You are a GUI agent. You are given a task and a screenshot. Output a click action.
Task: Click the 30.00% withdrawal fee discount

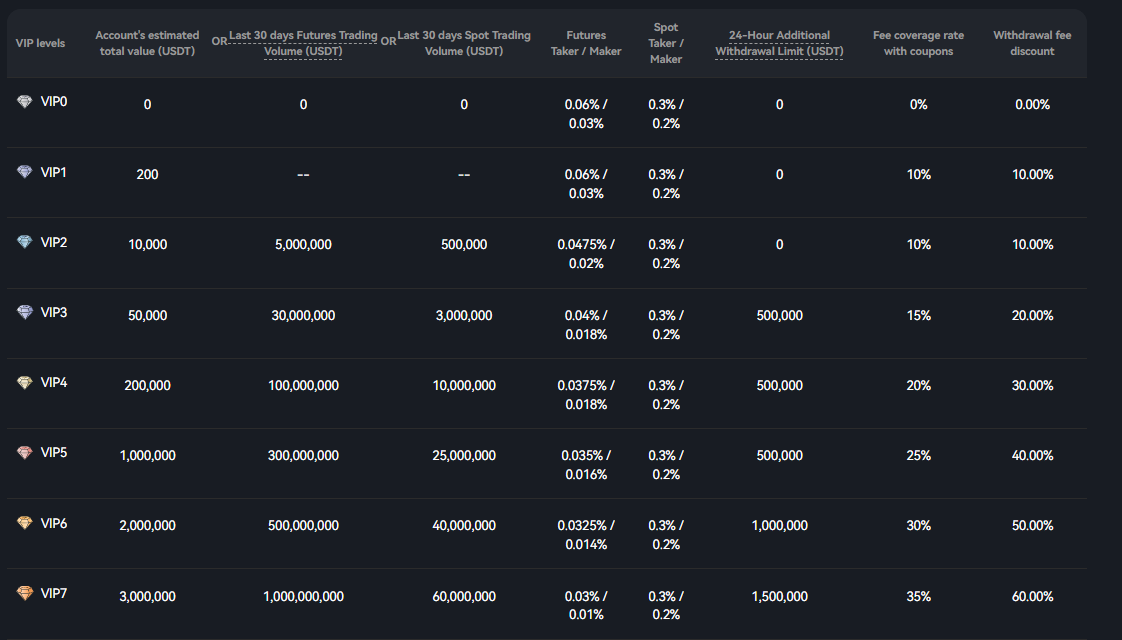click(x=1032, y=386)
